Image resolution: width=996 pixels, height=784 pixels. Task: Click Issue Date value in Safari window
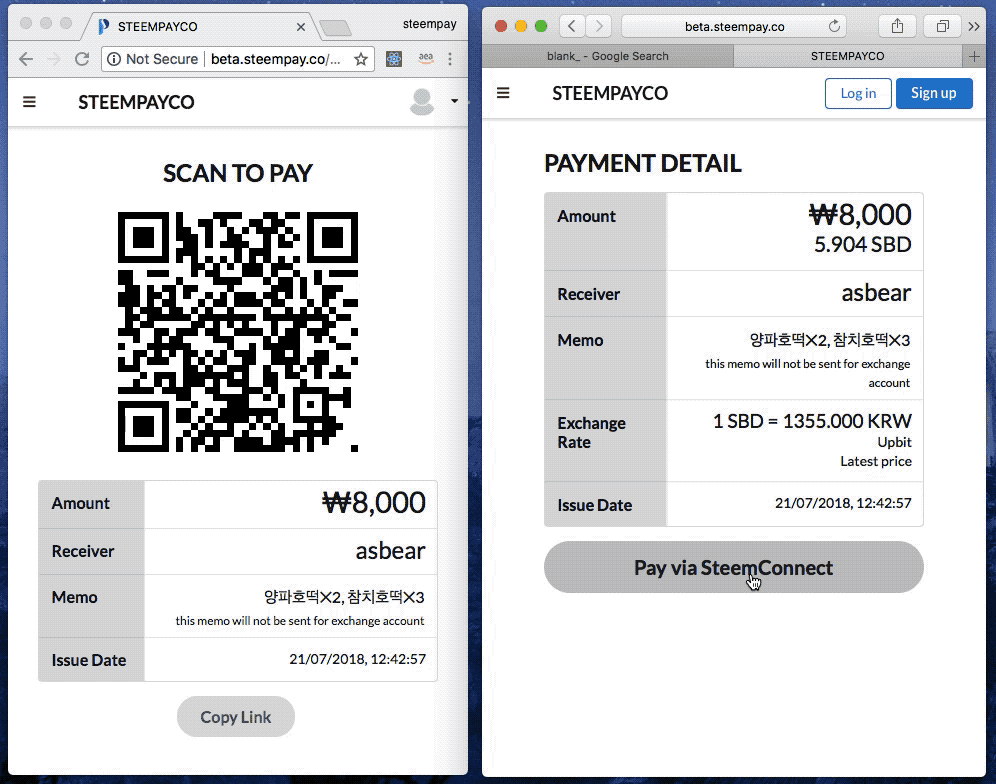pos(843,503)
